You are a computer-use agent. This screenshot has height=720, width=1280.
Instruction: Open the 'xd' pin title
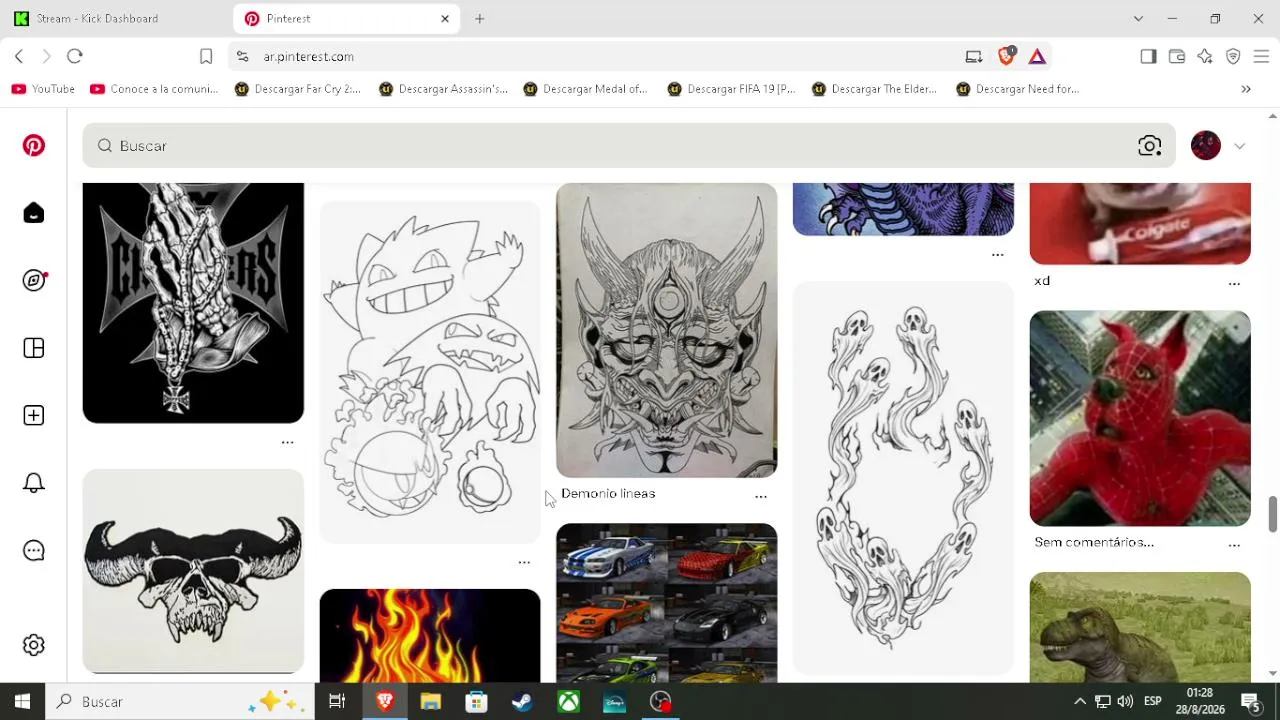pos(1042,281)
